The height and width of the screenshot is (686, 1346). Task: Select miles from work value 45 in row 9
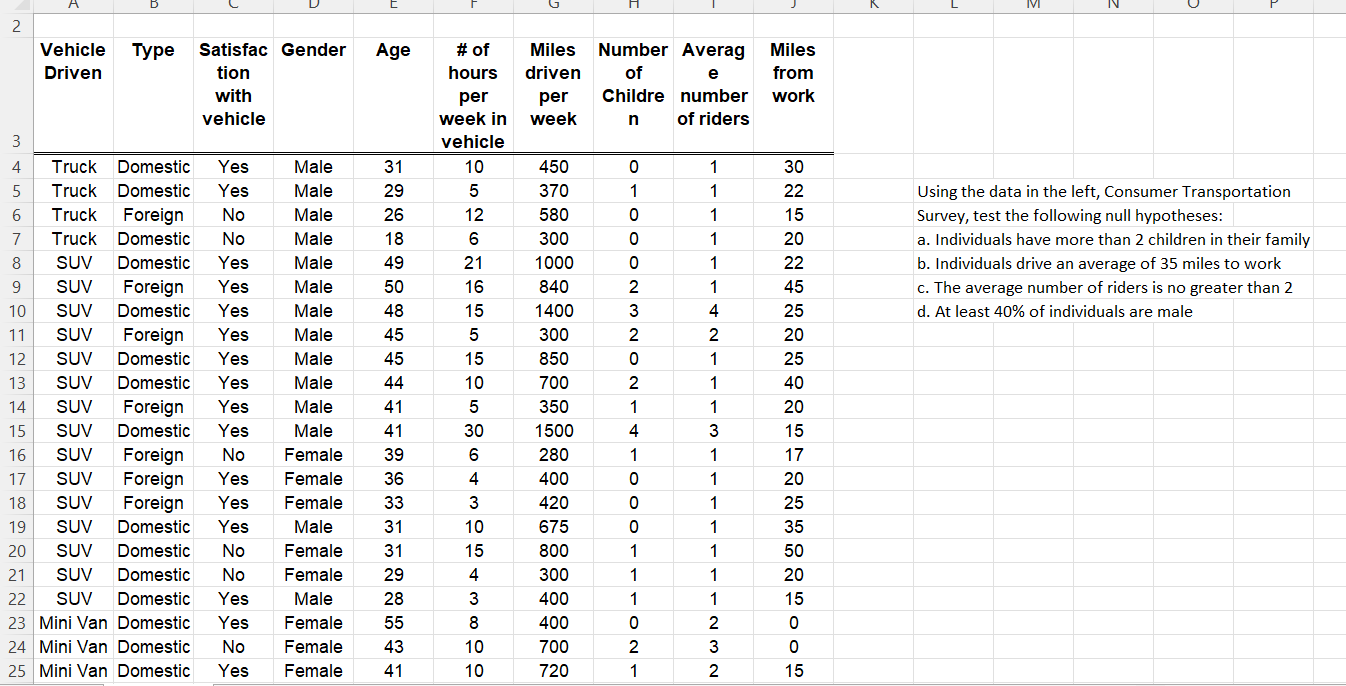tap(793, 287)
